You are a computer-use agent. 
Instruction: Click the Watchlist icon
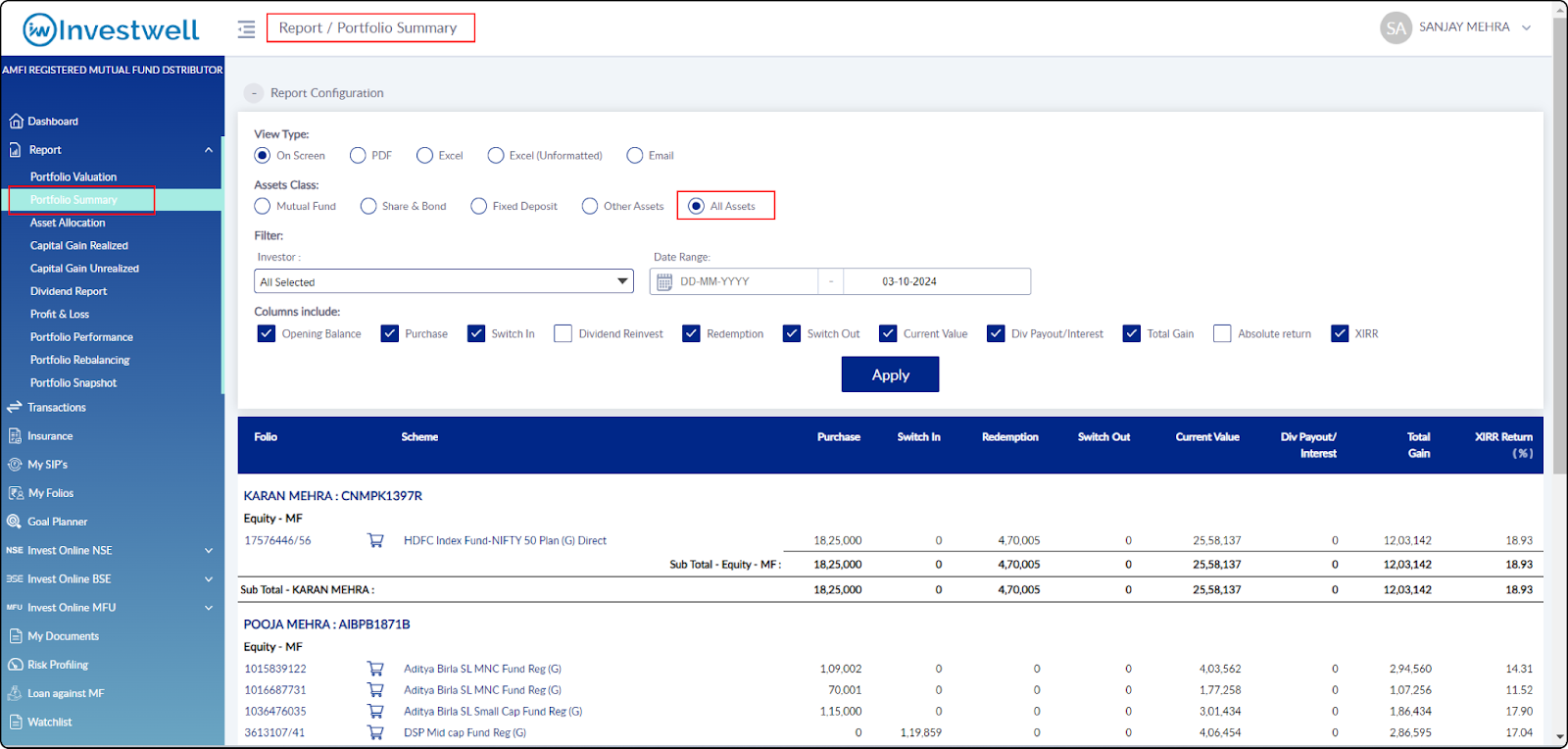pyautogui.click(x=16, y=722)
